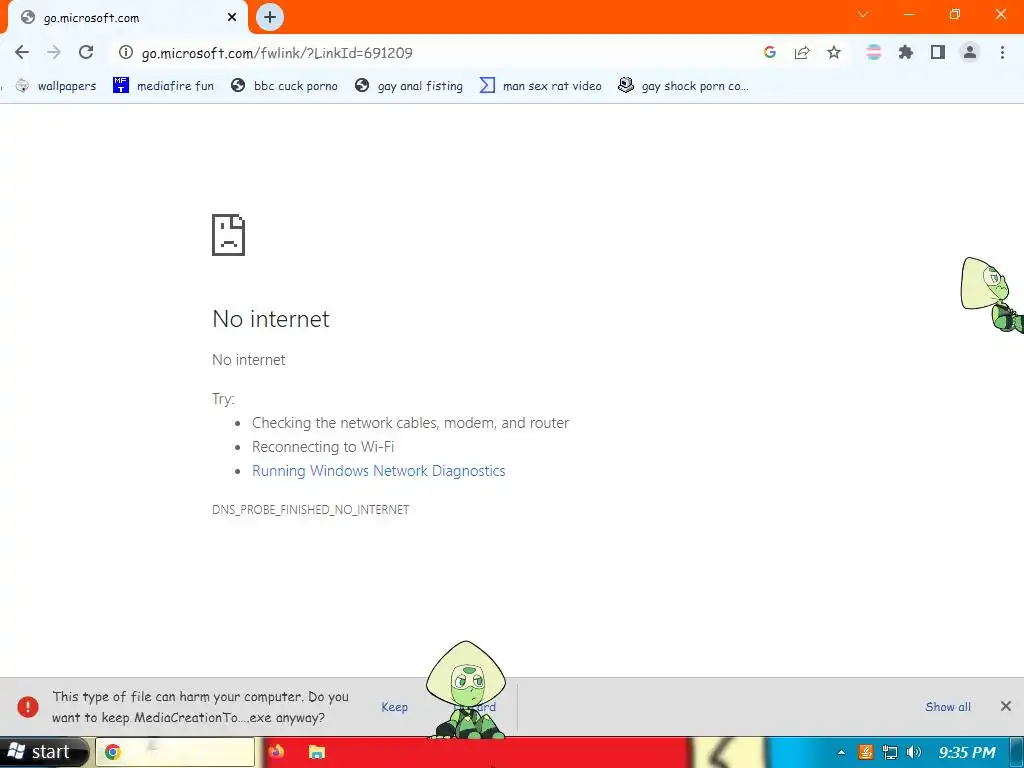Restore down the Chrome window

tap(955, 14)
